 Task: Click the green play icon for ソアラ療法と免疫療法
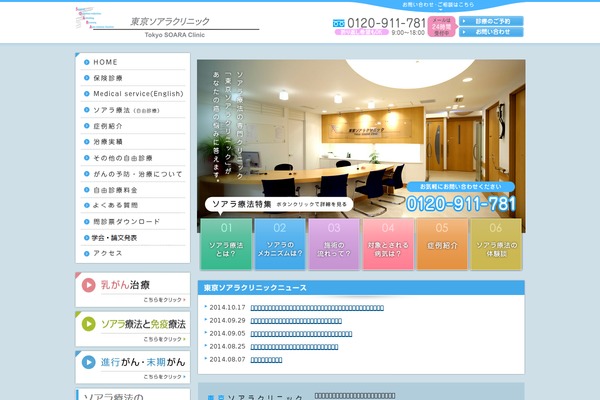(x=88, y=324)
